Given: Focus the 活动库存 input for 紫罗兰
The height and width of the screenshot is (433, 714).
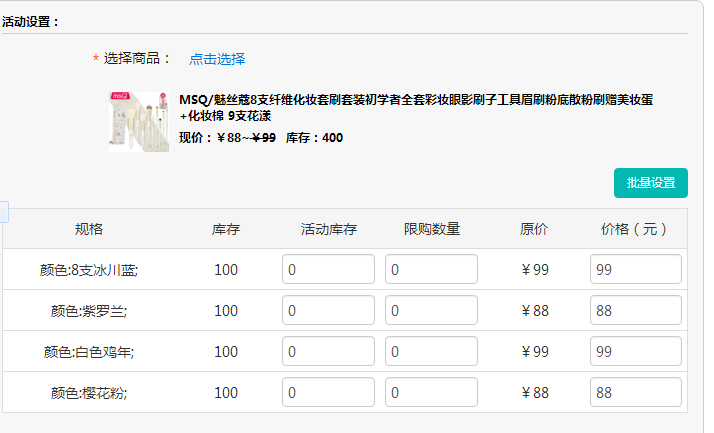Looking at the screenshot, I should [x=328, y=311].
